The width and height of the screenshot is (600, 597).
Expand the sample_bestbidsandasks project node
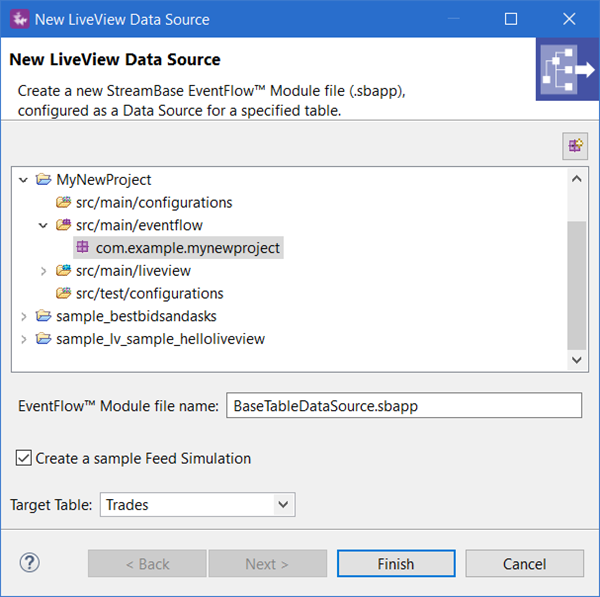24,316
